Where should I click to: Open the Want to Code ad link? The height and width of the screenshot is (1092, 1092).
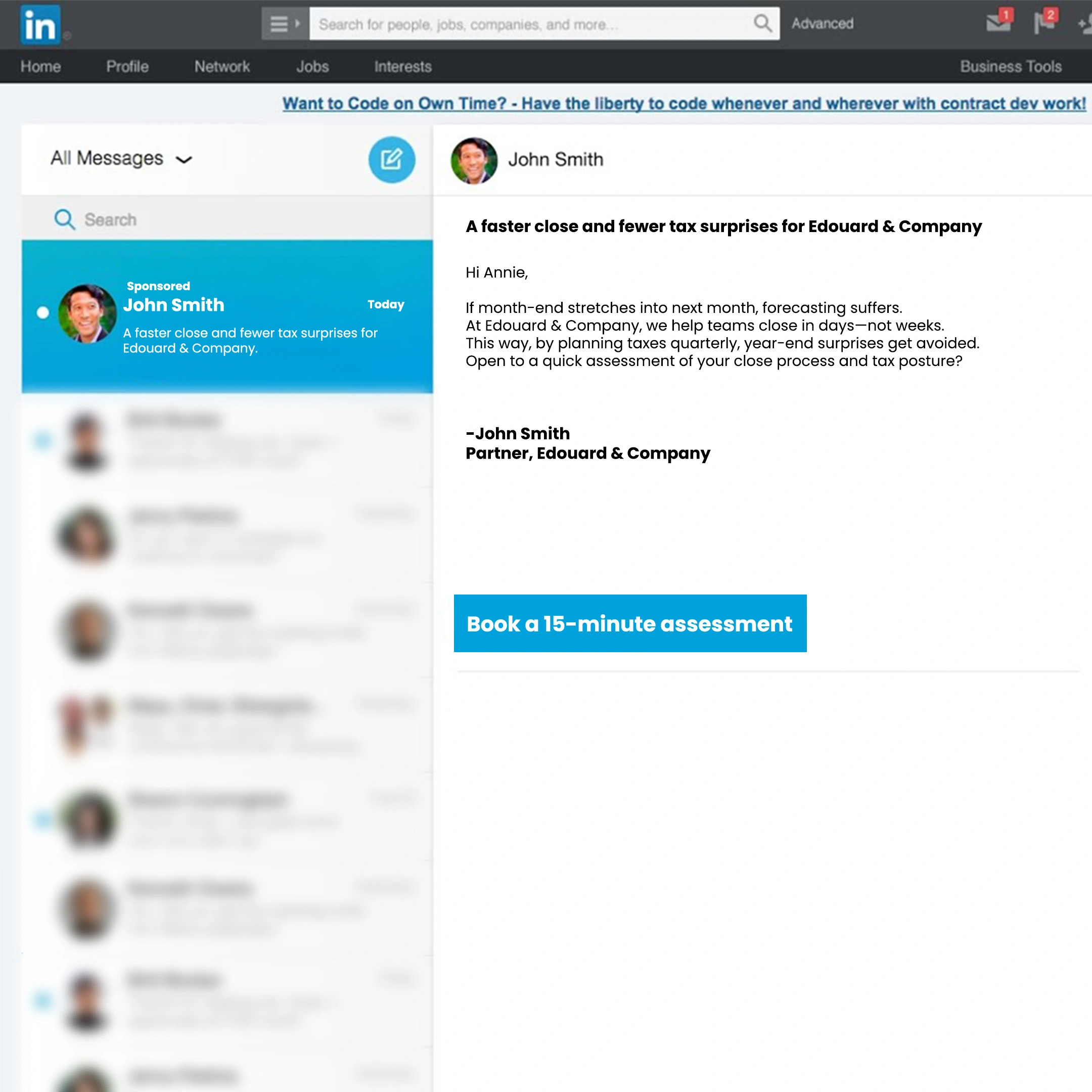tap(684, 104)
